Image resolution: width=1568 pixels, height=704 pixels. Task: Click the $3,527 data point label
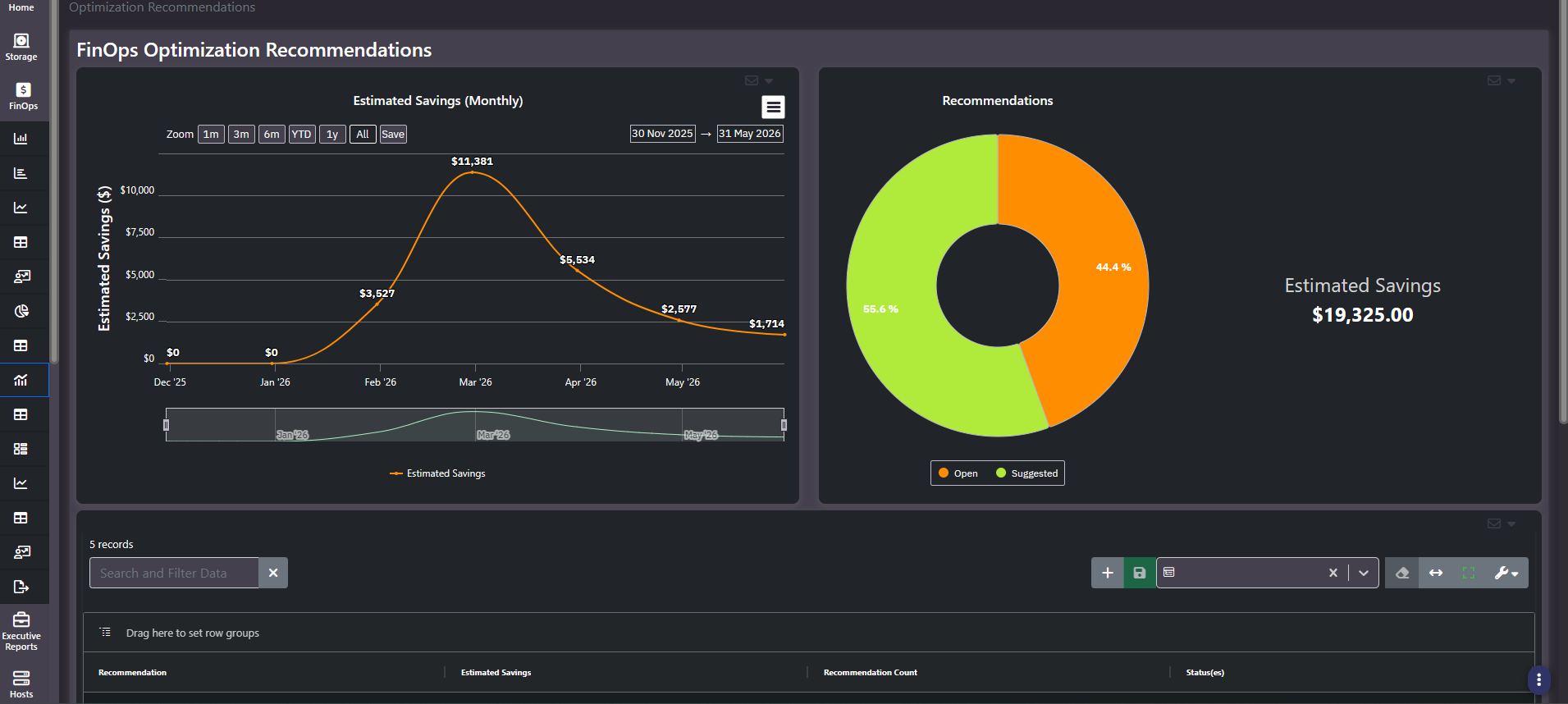point(377,294)
